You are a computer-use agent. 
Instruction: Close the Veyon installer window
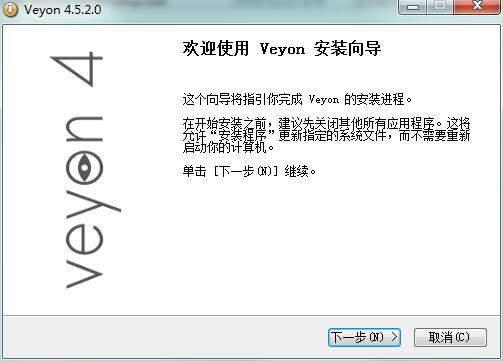pyautogui.click(x=477, y=7)
